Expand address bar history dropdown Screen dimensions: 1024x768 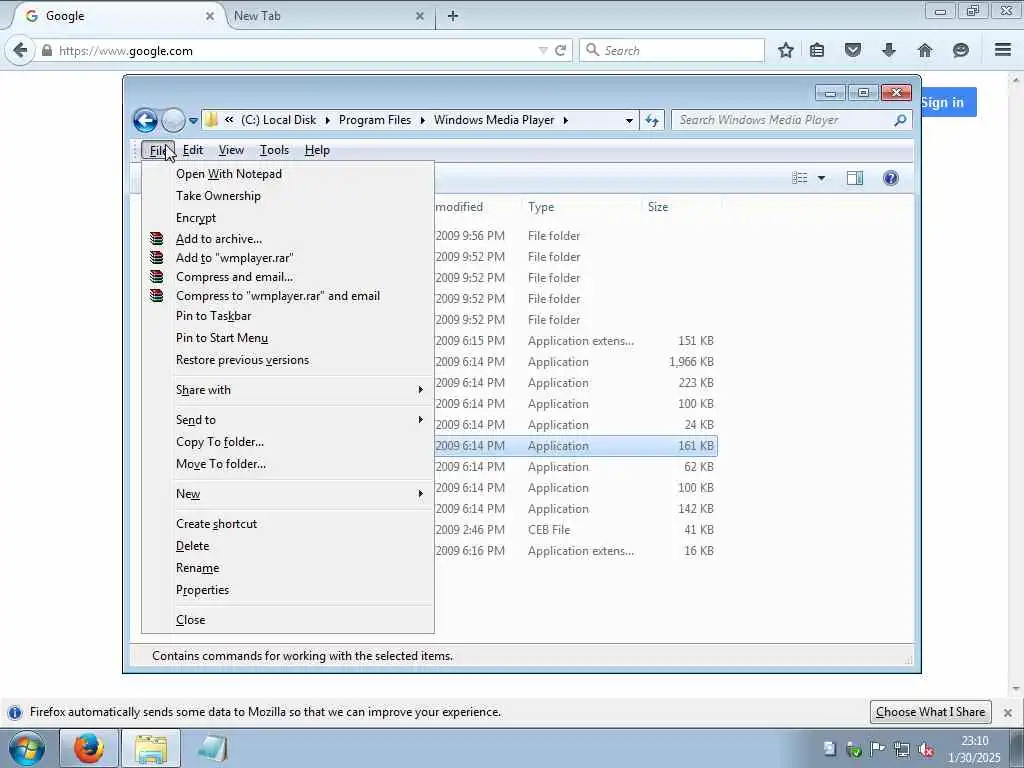(x=629, y=121)
